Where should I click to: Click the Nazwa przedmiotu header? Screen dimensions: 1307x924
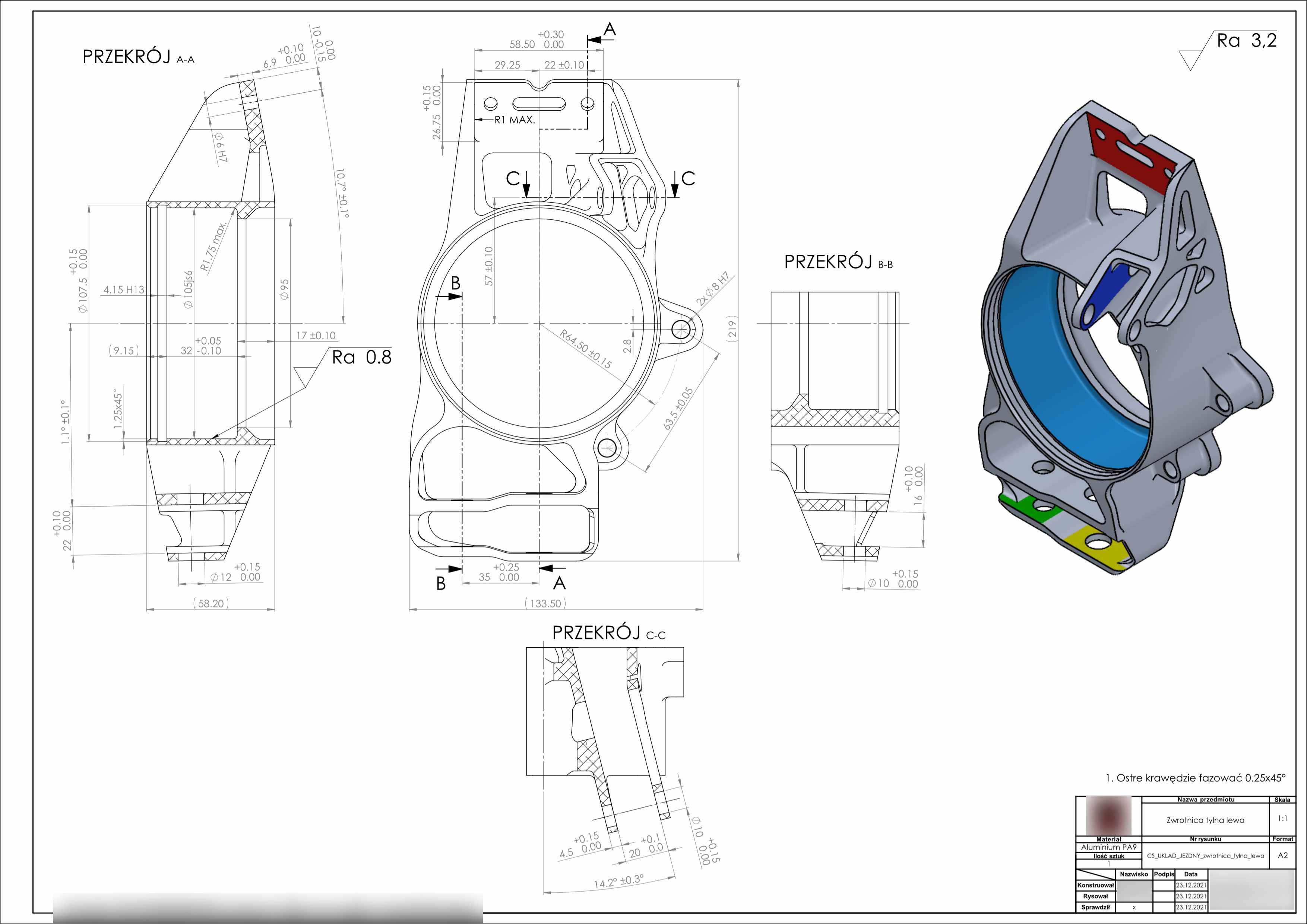coord(1206,799)
